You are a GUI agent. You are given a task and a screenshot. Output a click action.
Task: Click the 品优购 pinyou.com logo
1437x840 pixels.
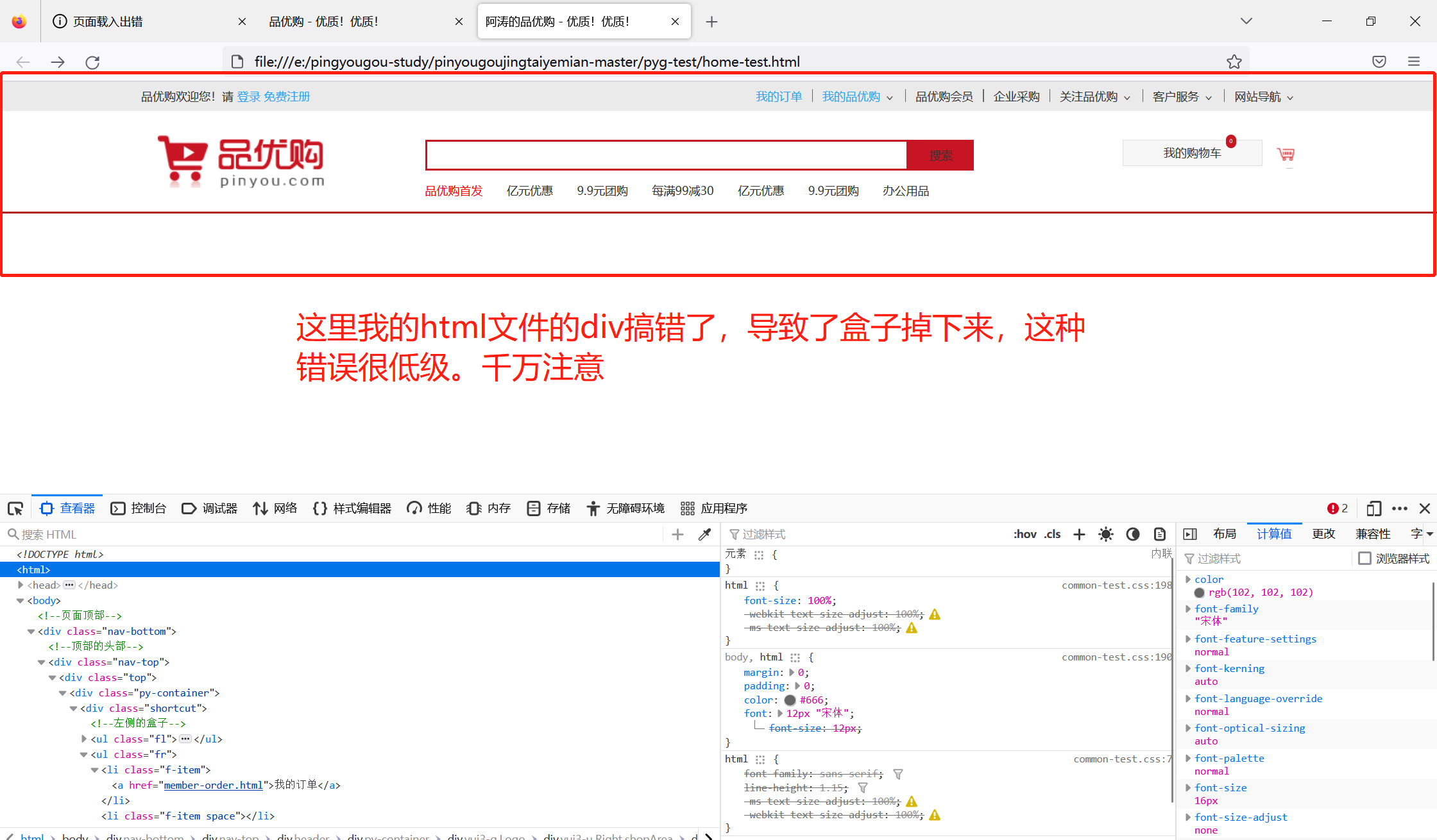[x=241, y=160]
